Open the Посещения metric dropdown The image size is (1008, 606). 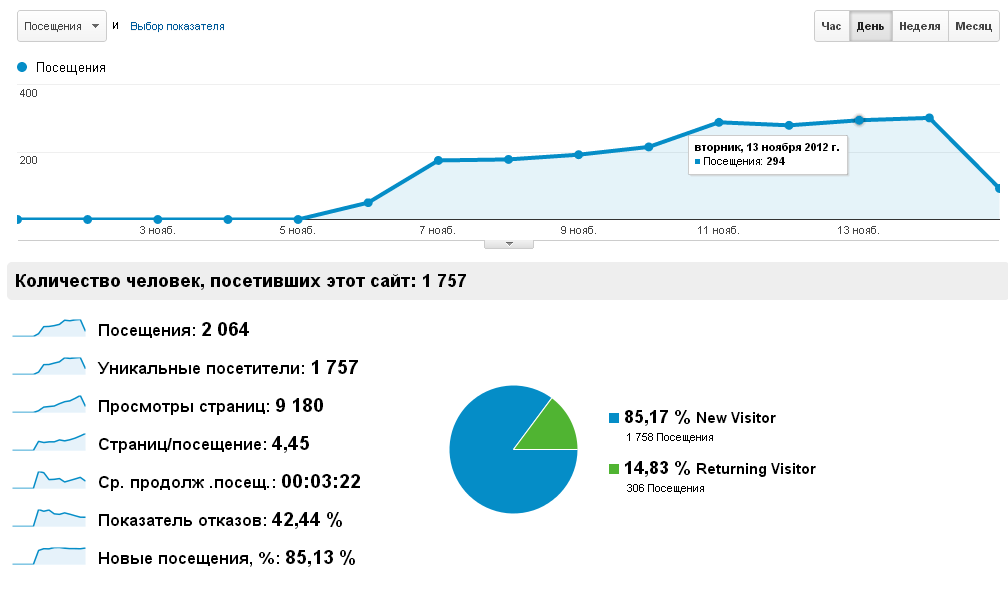tap(62, 27)
